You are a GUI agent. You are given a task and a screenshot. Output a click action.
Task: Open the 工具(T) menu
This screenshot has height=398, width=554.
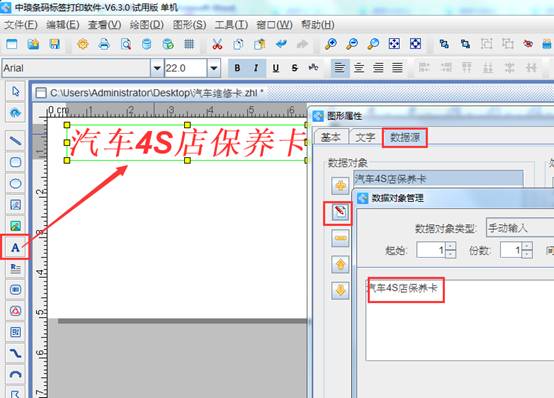[231, 25]
